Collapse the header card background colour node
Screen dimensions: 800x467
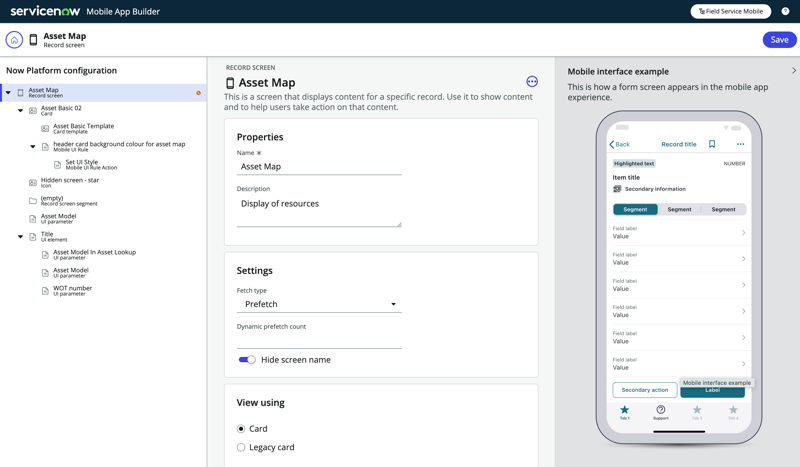click(x=33, y=147)
